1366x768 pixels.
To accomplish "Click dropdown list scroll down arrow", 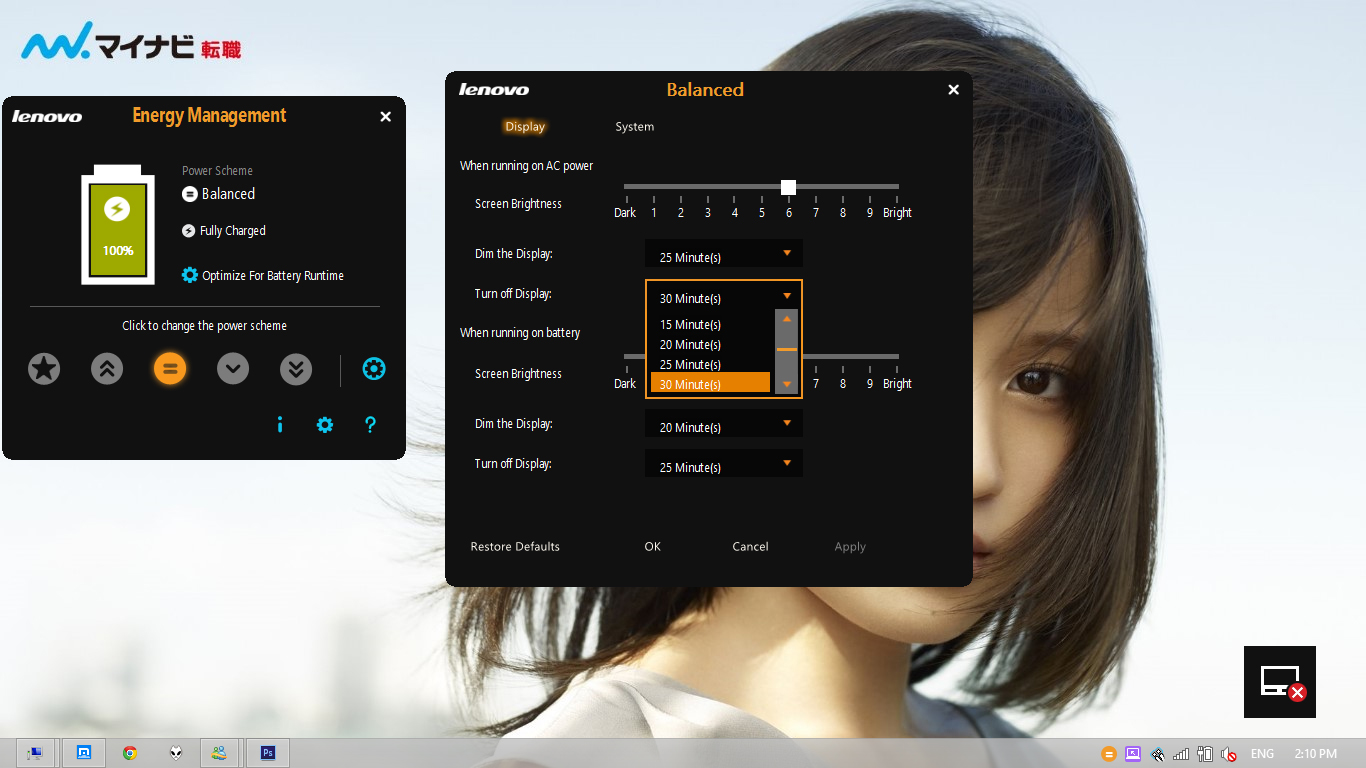I will point(787,385).
